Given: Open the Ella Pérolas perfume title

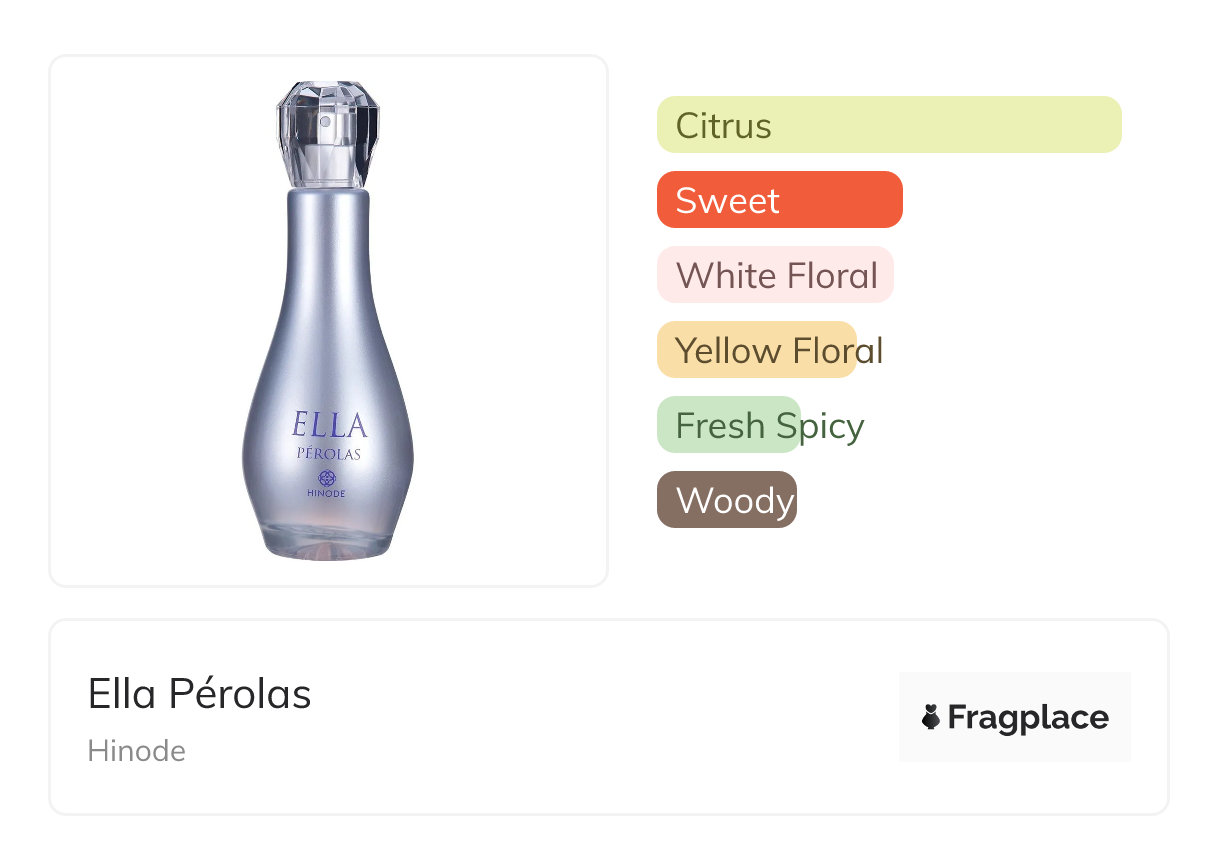Looking at the screenshot, I should [200, 694].
